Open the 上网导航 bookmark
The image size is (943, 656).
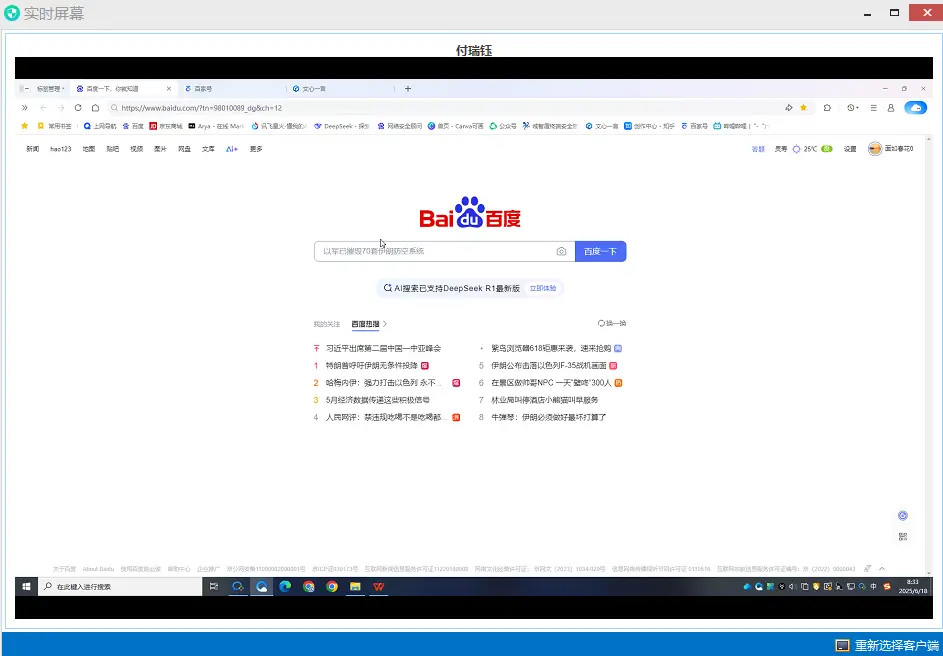pos(100,126)
